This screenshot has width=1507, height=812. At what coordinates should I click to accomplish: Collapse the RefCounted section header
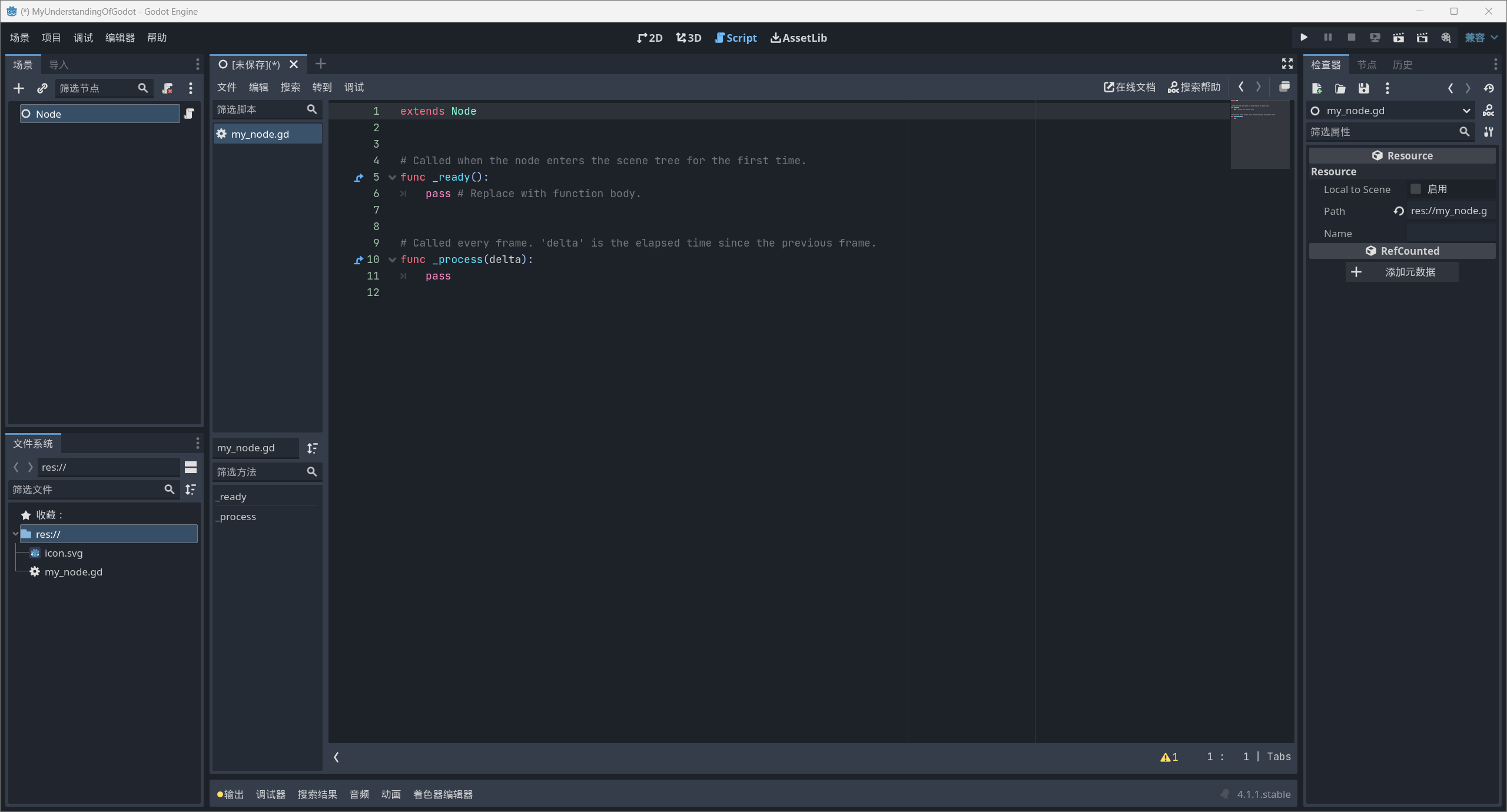(x=1402, y=251)
